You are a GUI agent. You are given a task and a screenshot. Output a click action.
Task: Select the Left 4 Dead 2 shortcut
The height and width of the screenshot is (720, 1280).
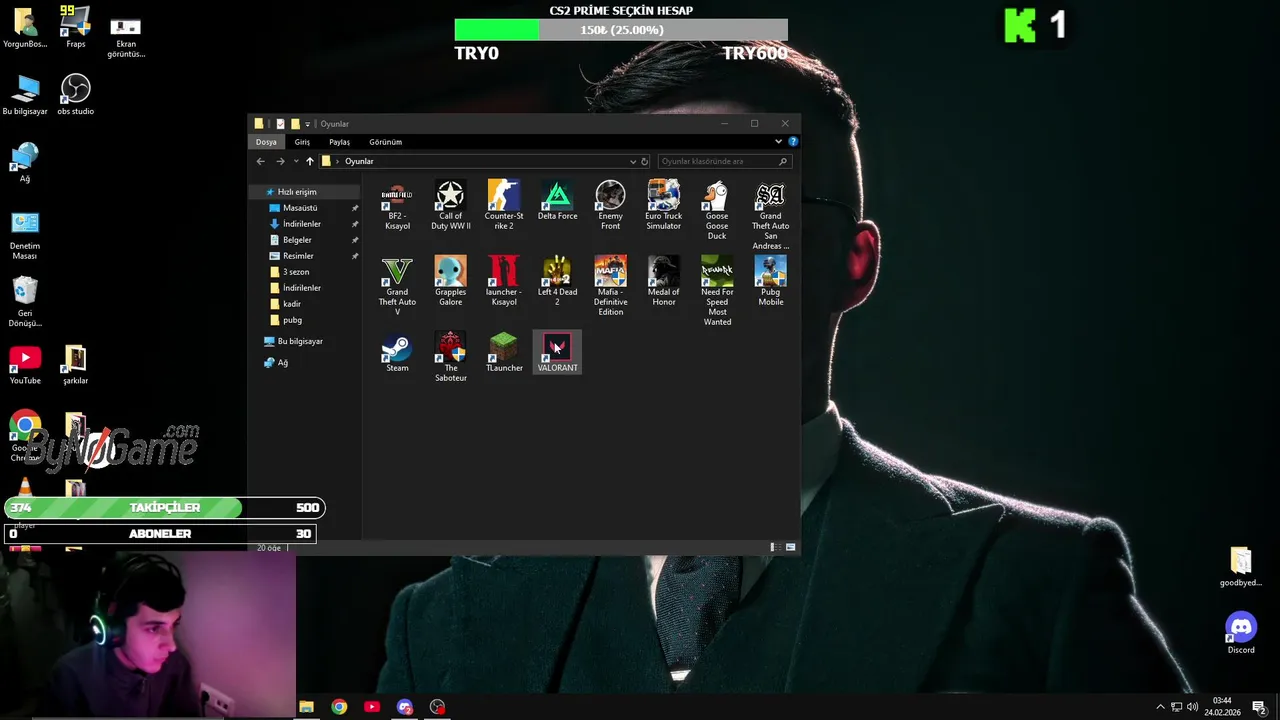coord(557,282)
